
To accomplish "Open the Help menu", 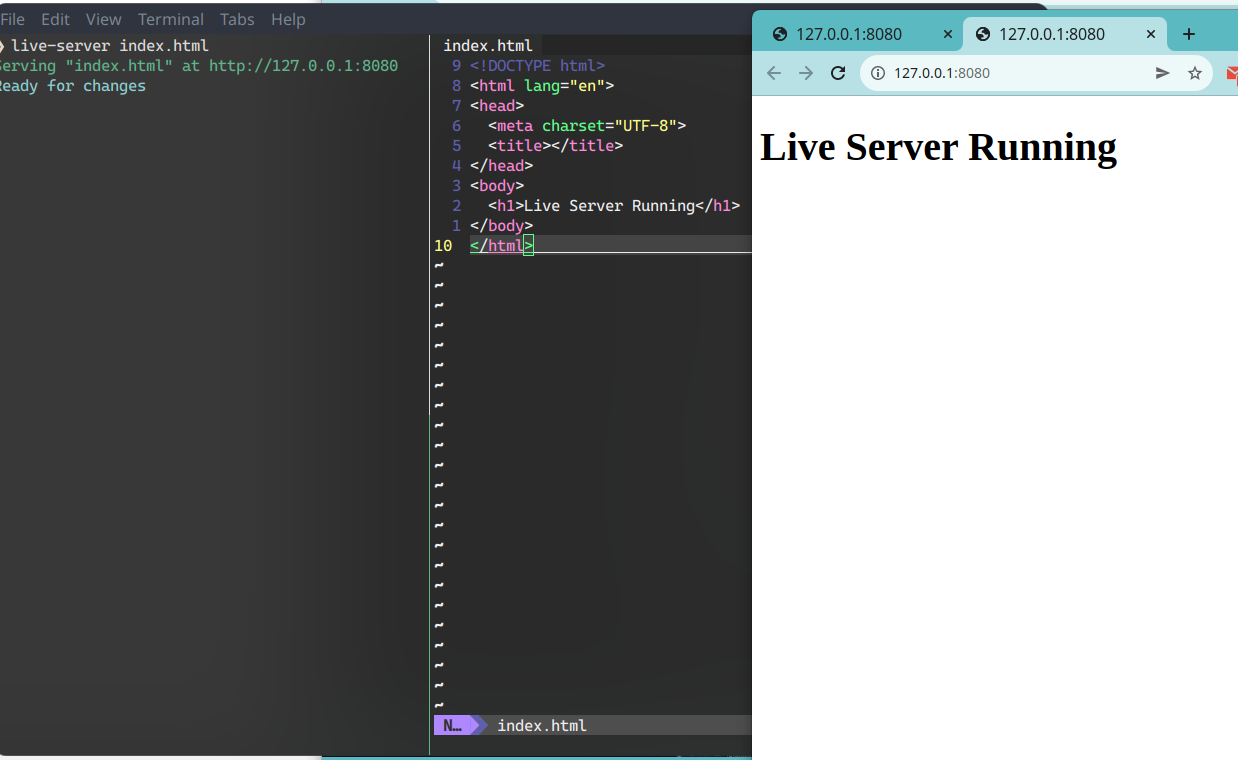I will pyautogui.click(x=288, y=19).
